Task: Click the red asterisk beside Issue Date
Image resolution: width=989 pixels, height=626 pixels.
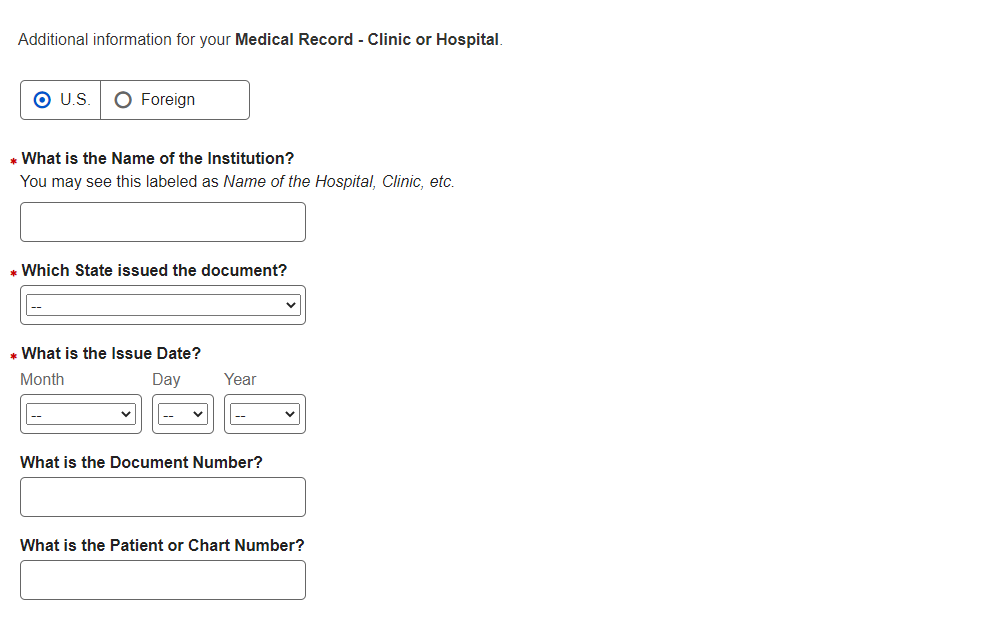Action: click(14, 355)
